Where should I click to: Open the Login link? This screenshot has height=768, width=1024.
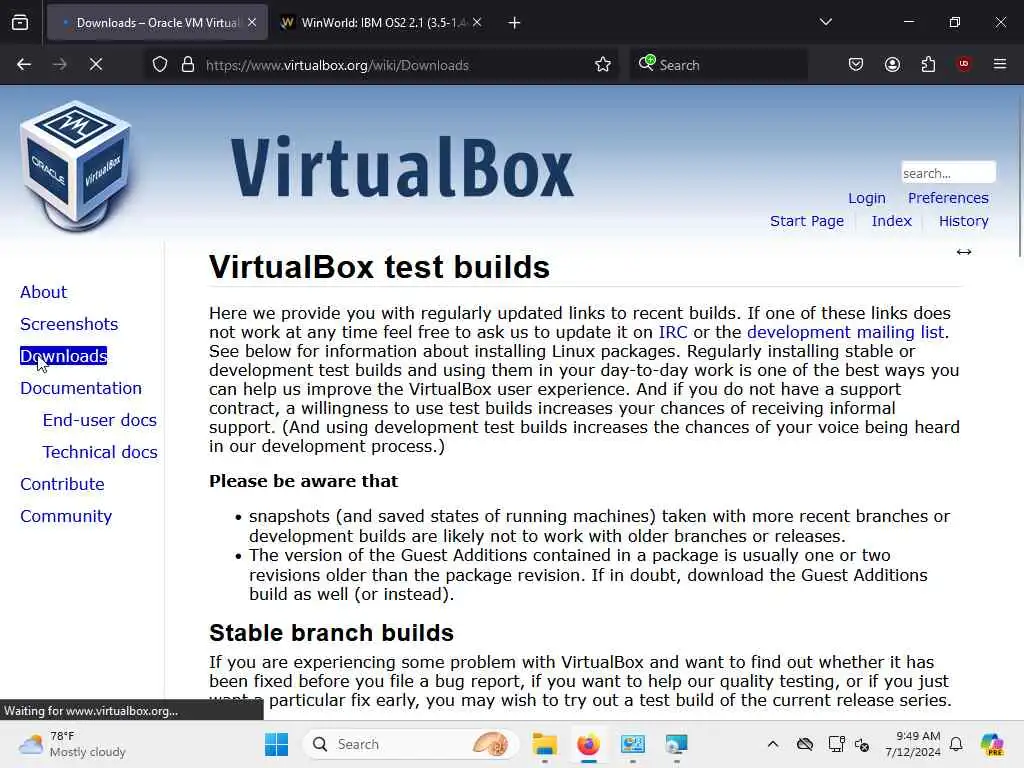[x=867, y=198]
